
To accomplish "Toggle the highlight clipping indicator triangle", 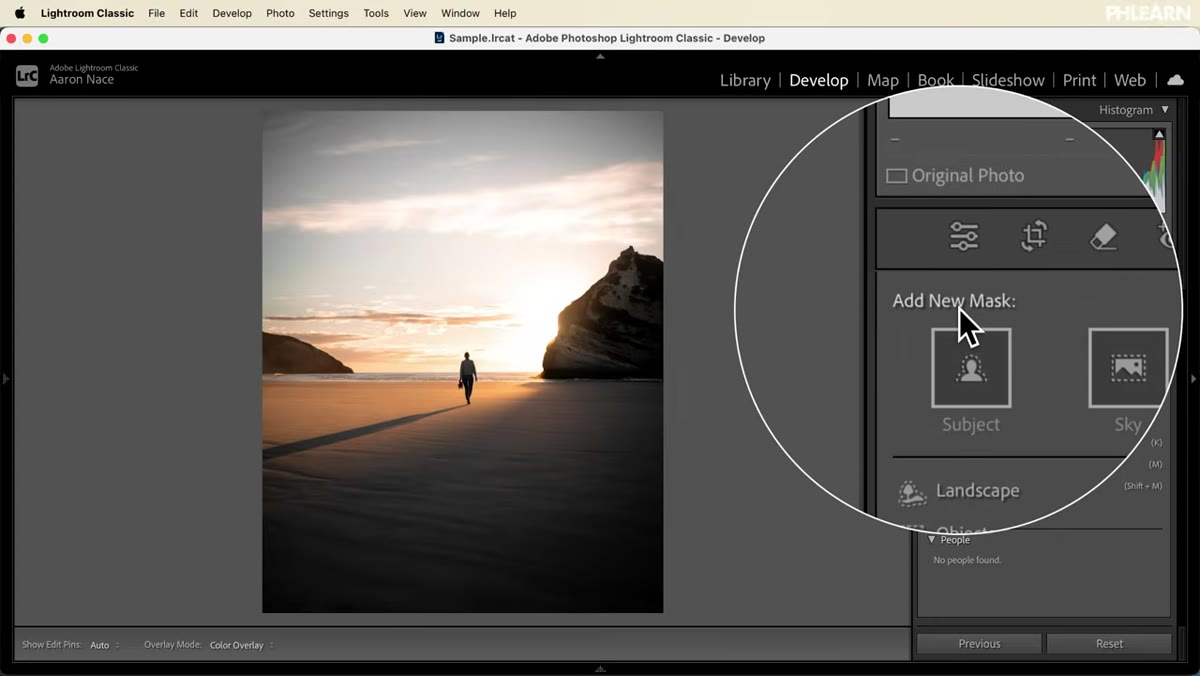I will [1159, 134].
